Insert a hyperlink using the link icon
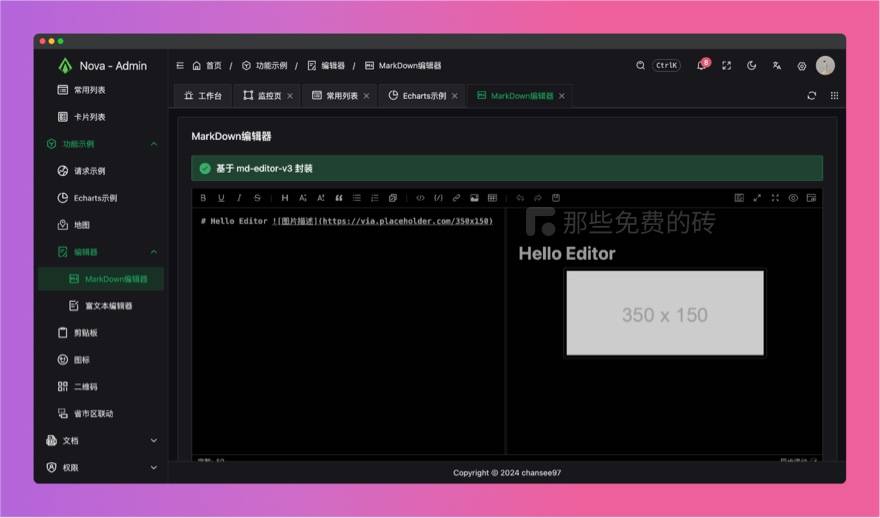Viewport: 880px width, 518px height. point(456,198)
